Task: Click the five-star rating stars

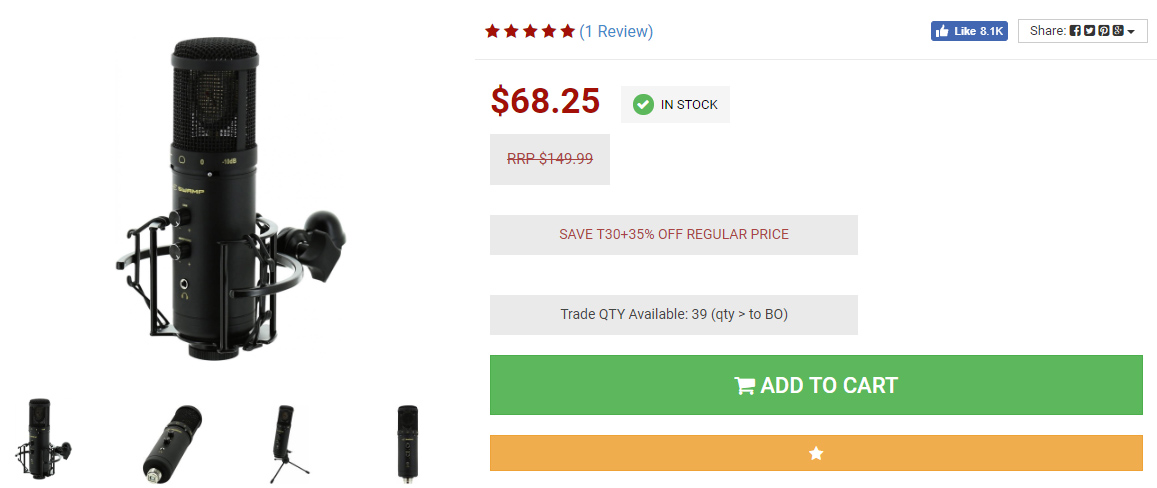Action: [529, 31]
